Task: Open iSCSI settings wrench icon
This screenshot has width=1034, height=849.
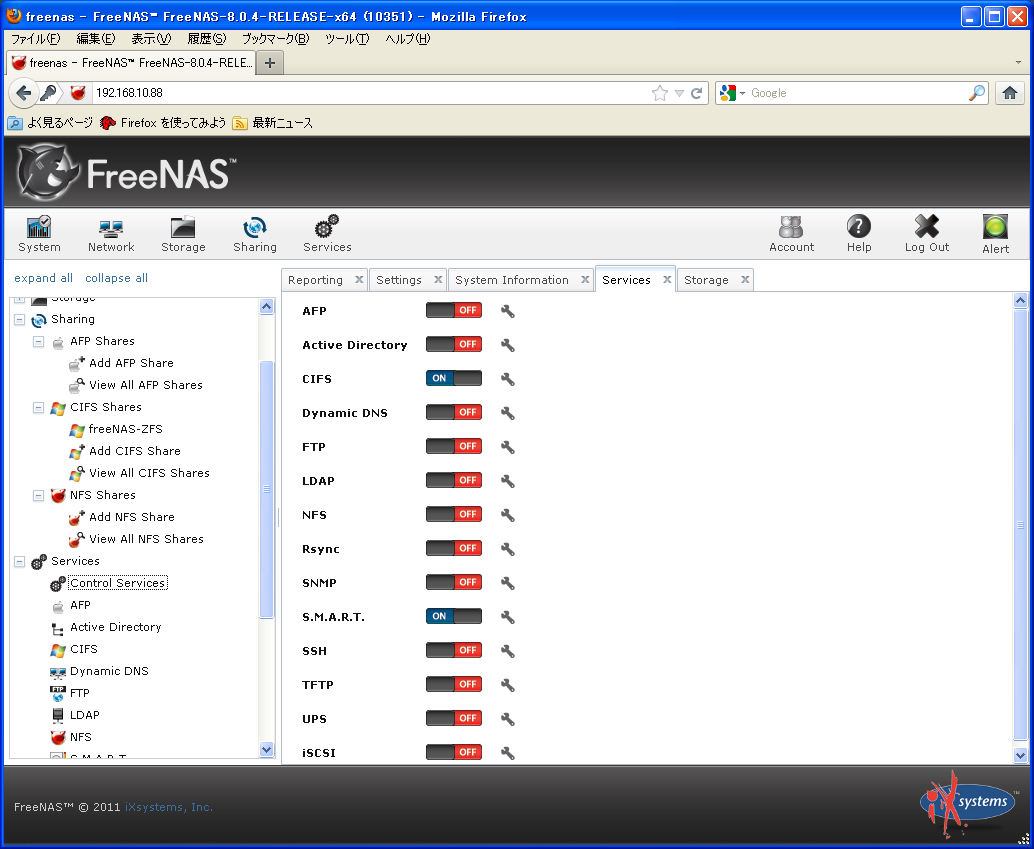Action: click(507, 753)
